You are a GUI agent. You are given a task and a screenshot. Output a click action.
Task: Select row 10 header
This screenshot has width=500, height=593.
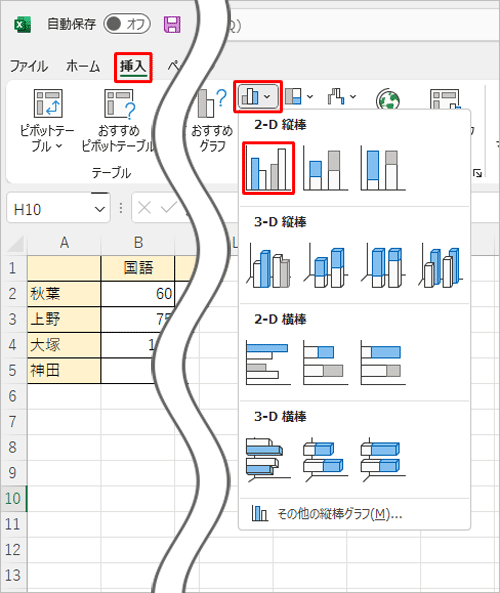[x=13, y=498]
